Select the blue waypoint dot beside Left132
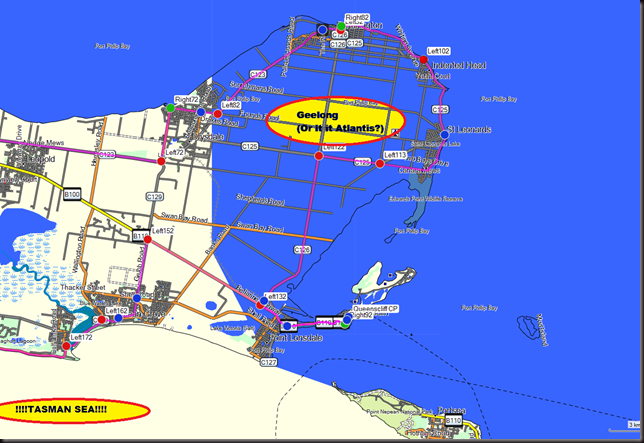This screenshot has height=443, width=644. point(264,301)
